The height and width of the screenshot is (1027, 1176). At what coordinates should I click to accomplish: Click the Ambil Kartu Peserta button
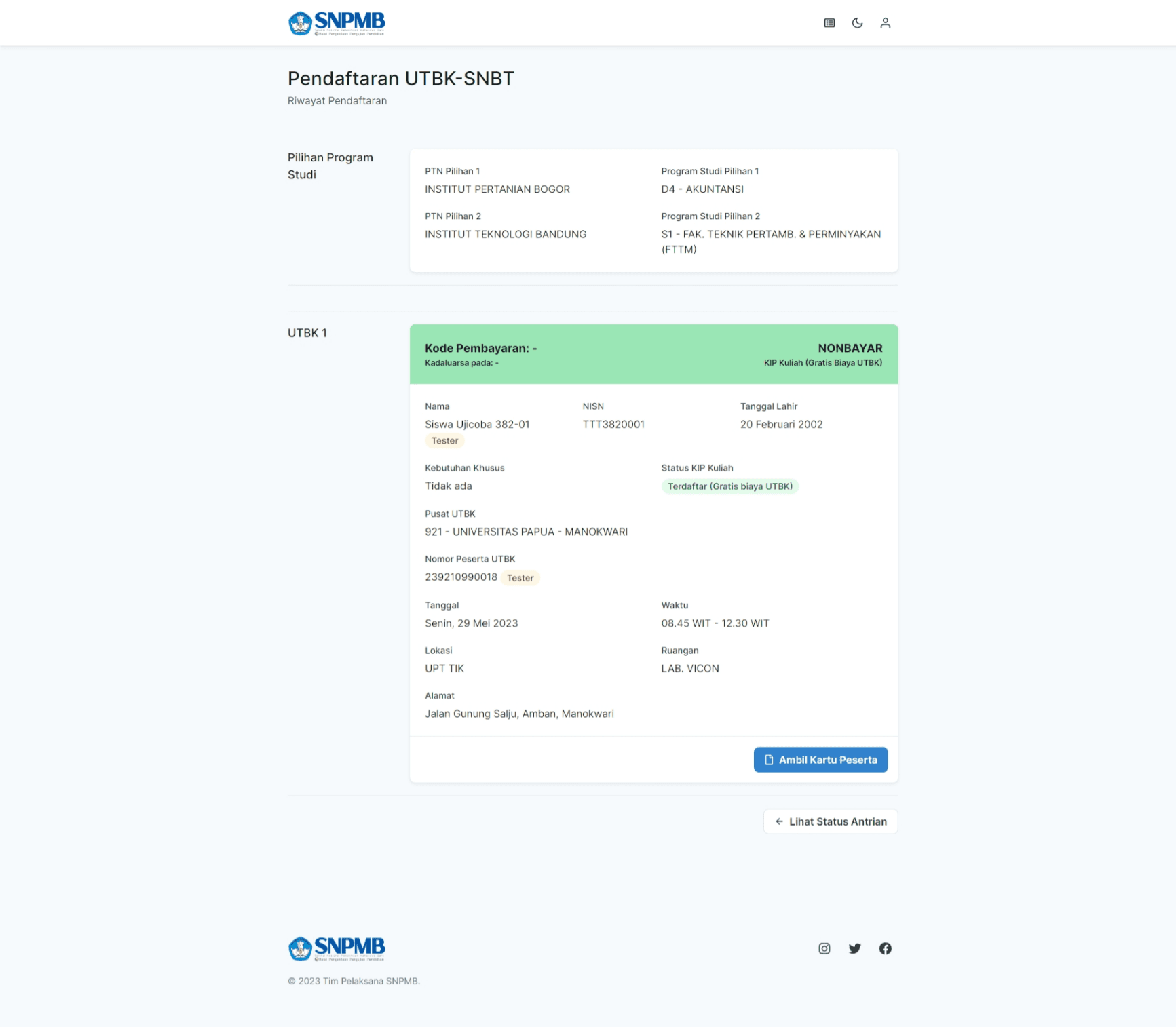[x=820, y=760]
